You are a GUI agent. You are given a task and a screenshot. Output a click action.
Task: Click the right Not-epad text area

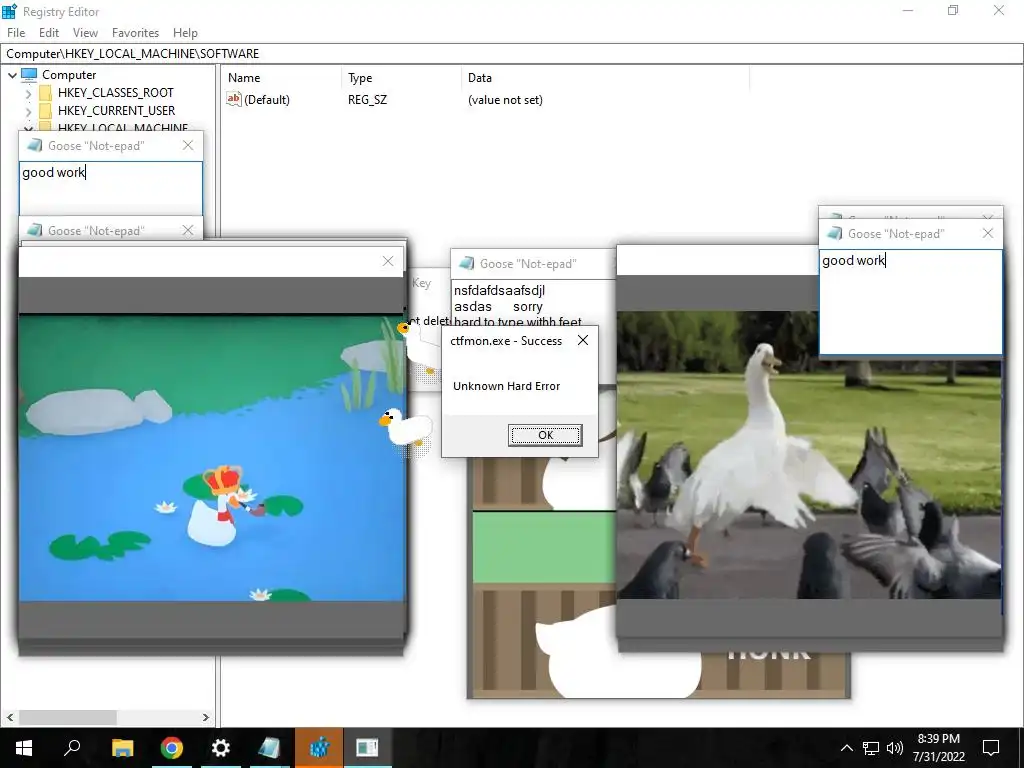(x=910, y=302)
